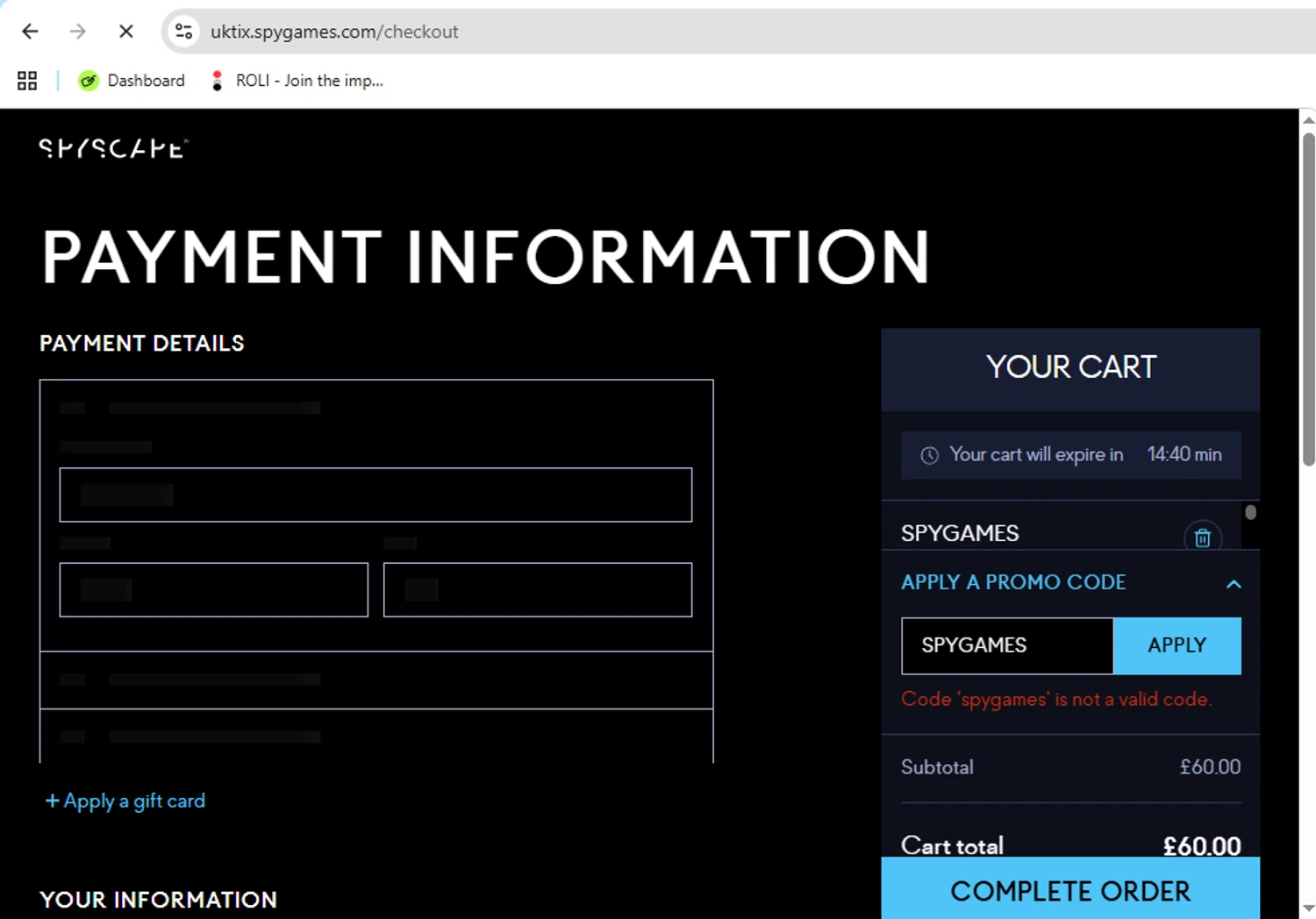The image size is (1316, 919).
Task: Click the scrollbar down arrow
Action: tap(1308, 908)
